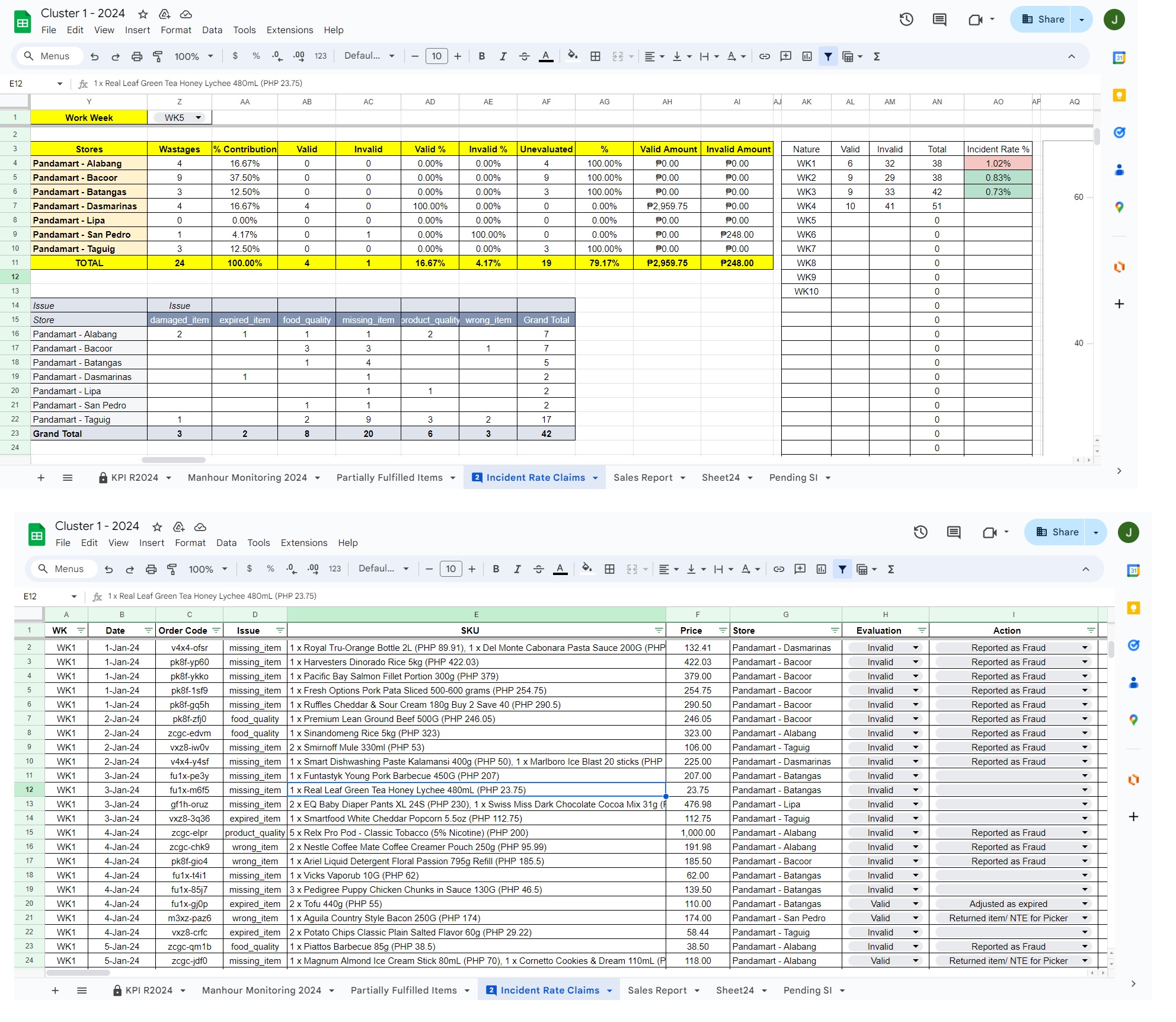Toggle filter icon in bottom window toolbar

tap(842, 569)
